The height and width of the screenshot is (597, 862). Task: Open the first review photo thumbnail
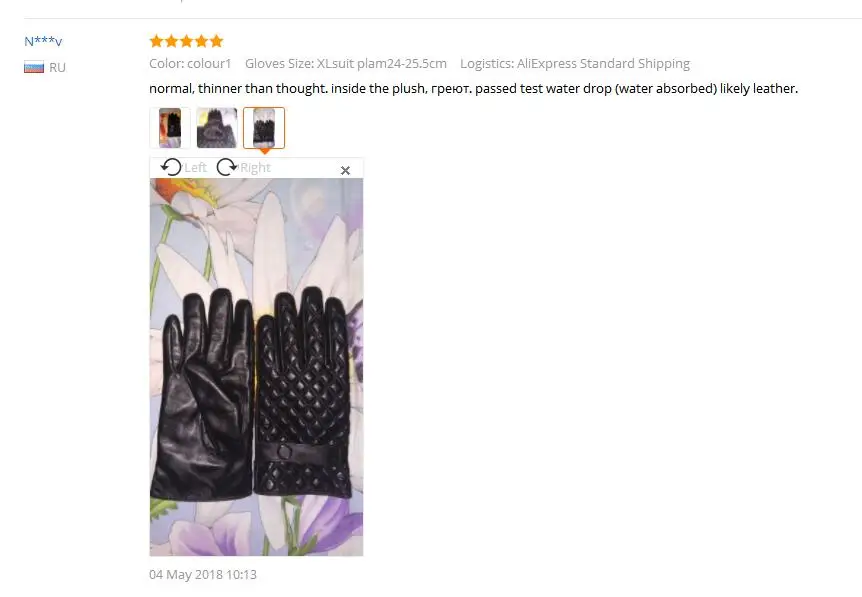[x=170, y=128]
